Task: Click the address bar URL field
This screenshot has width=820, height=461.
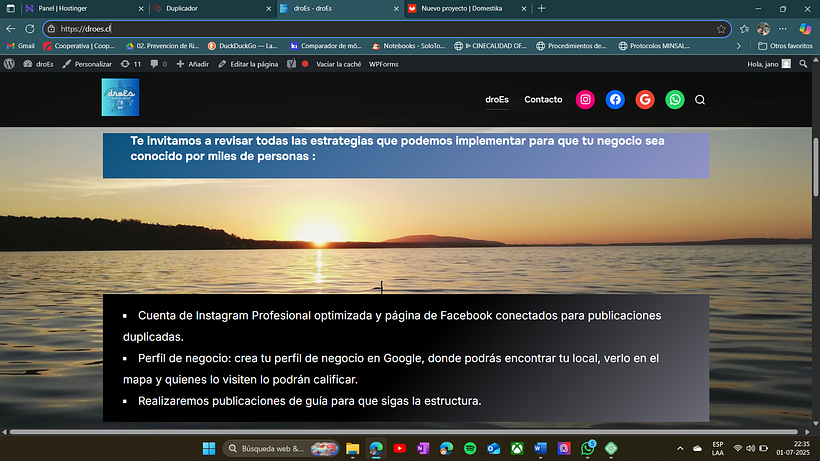Action: (385, 29)
